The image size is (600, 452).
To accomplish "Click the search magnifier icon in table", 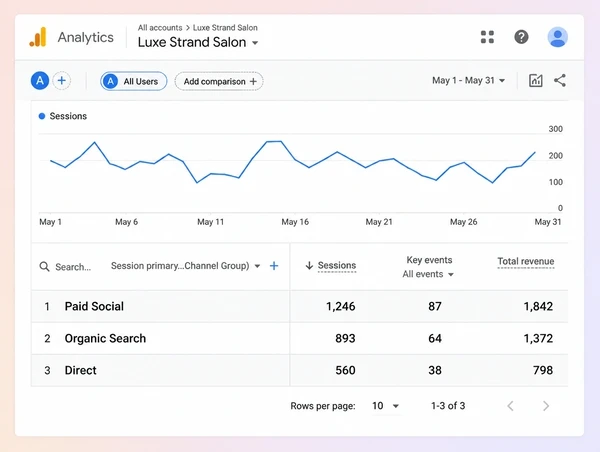I will pos(44,266).
